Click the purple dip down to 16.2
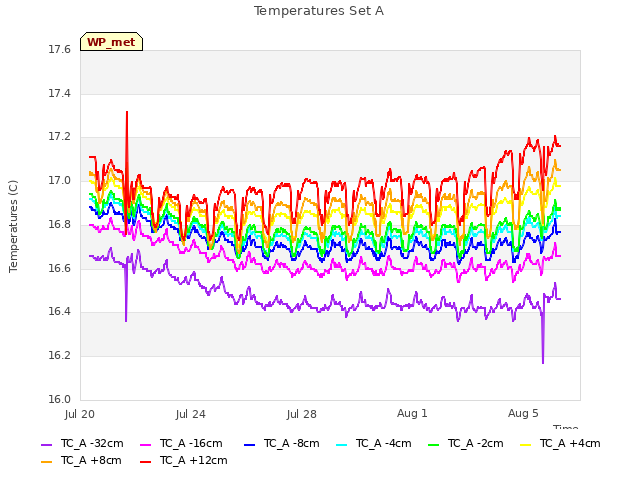The width and height of the screenshot is (640, 480). coord(543,362)
